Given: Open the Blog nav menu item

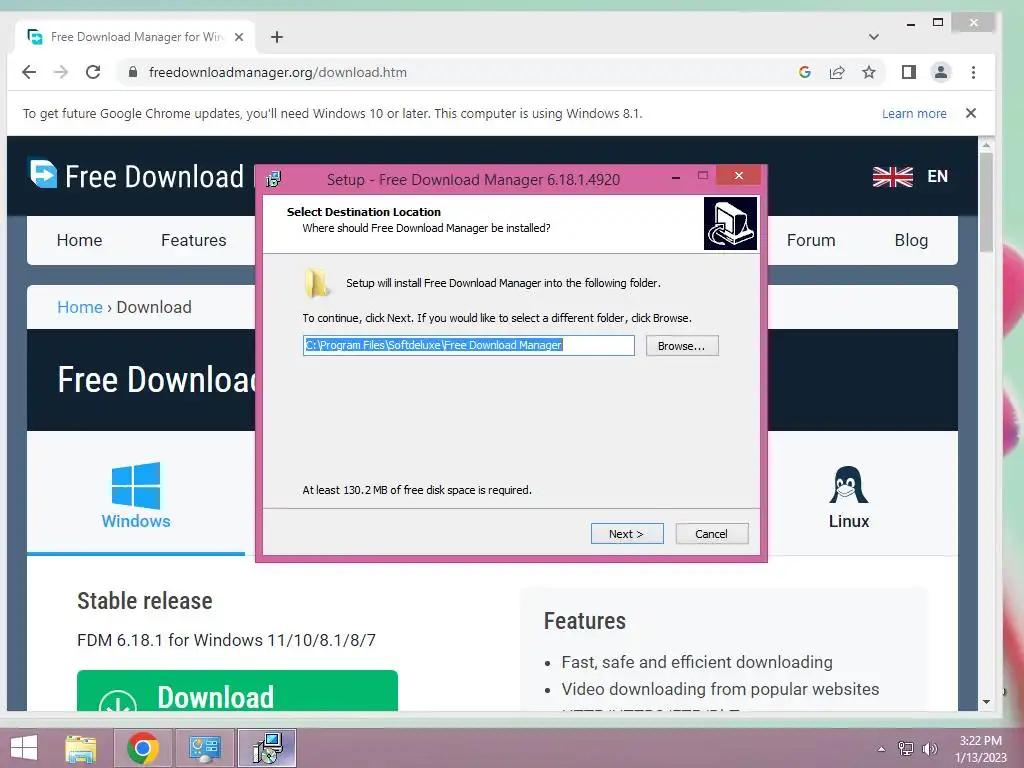Looking at the screenshot, I should (x=911, y=240).
